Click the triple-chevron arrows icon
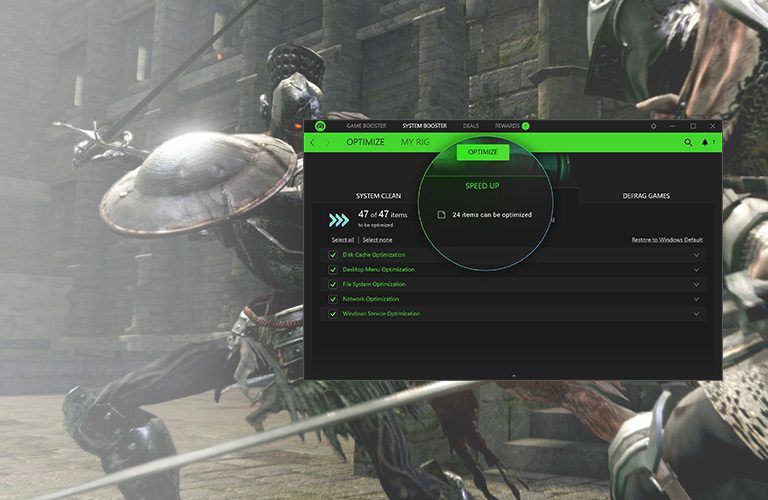Image resolution: width=768 pixels, height=500 pixels. (x=339, y=220)
